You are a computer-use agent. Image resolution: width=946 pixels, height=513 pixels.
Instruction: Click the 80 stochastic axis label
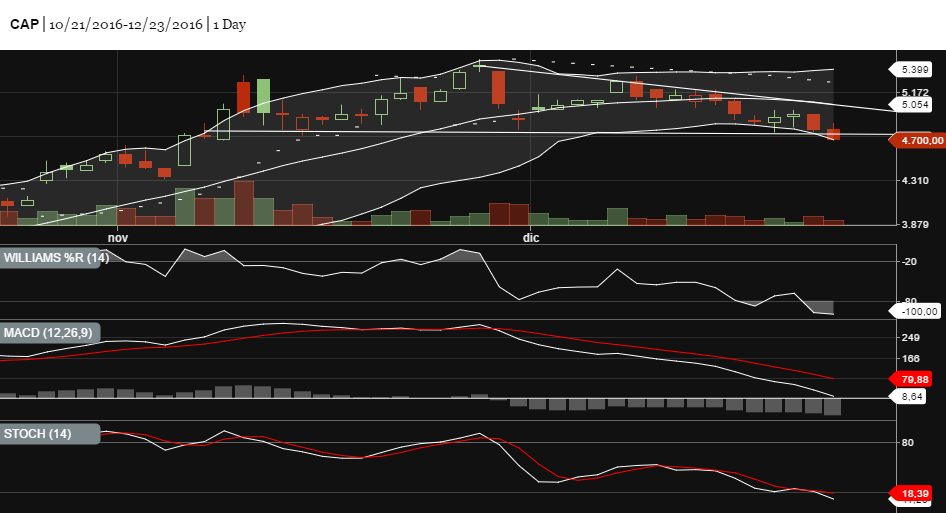pyautogui.click(x=907, y=442)
